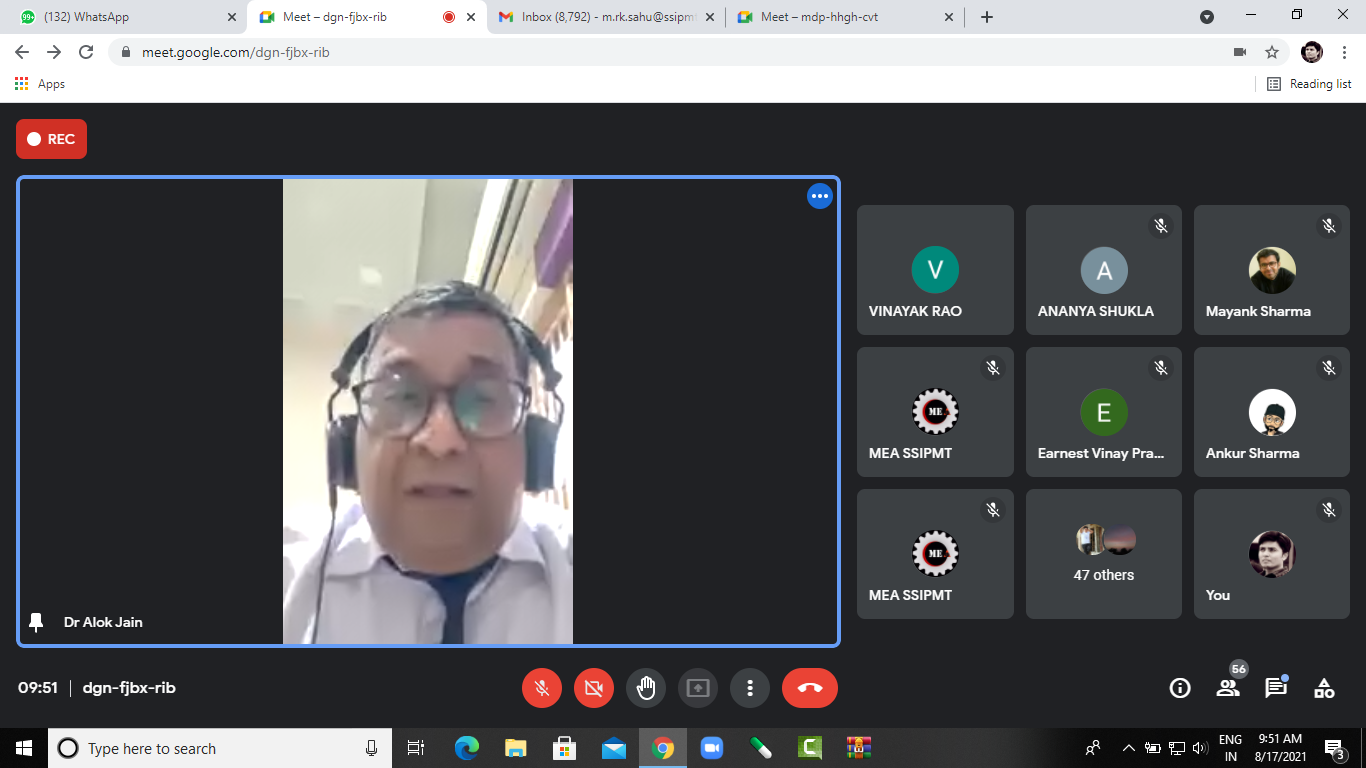Click muted mic icon on You tile
Viewport: 1366px width, 768px height.
point(1329,510)
